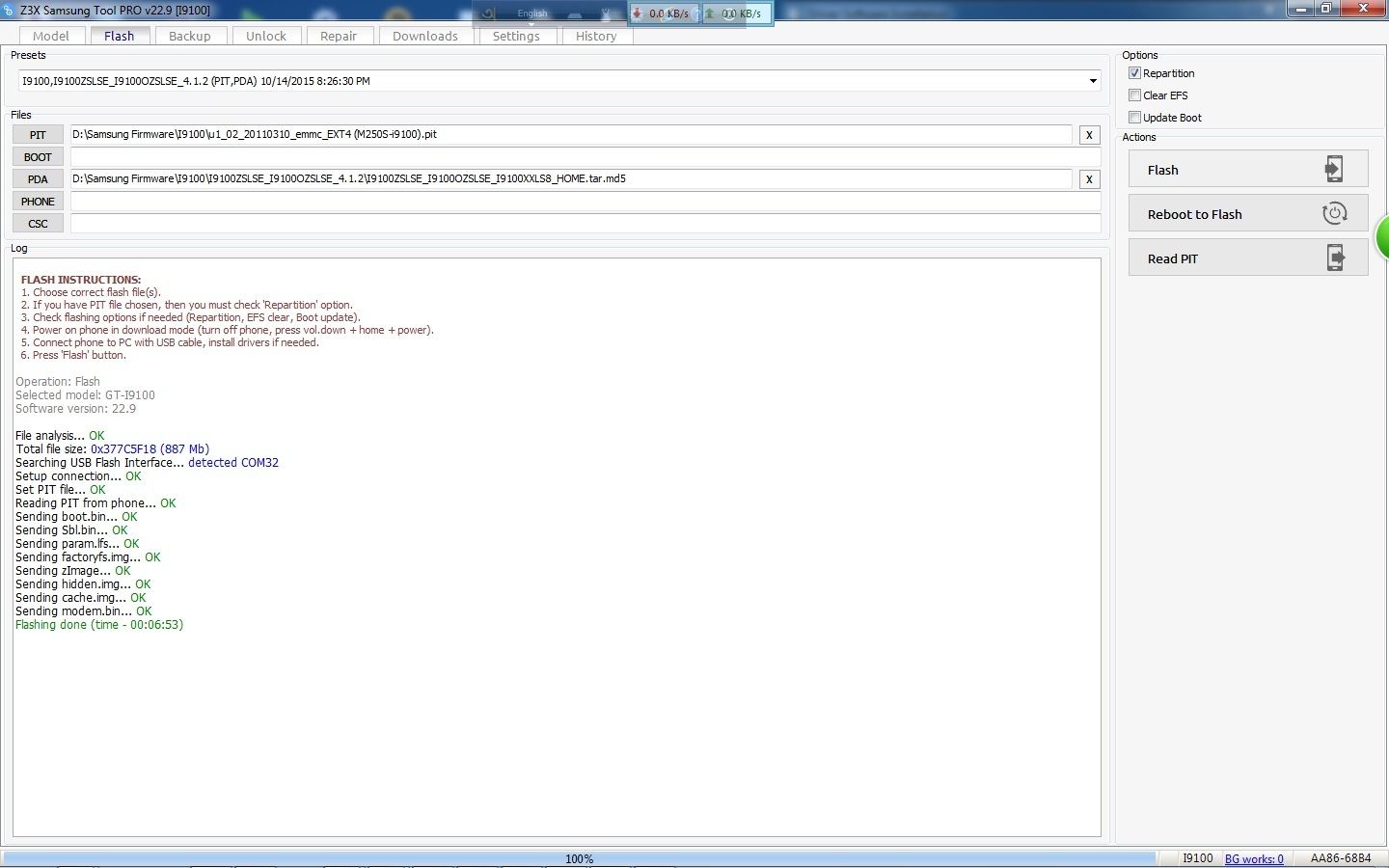This screenshot has width=1389, height=868.
Task: Open the Settings tab
Action: (x=516, y=36)
